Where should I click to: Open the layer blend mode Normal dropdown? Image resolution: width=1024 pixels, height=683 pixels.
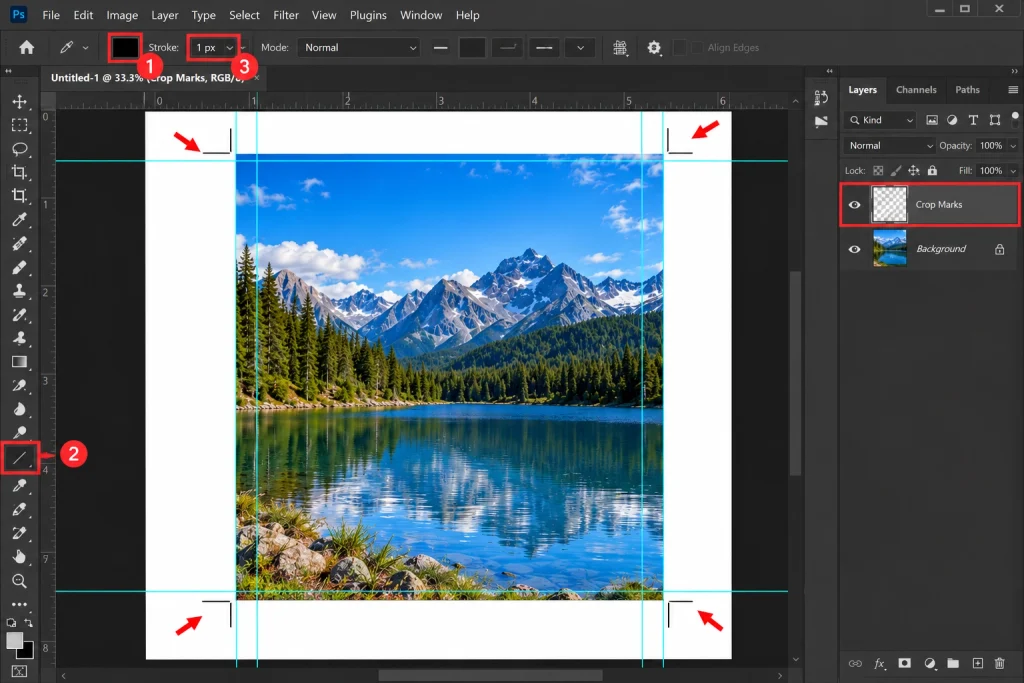[890, 146]
